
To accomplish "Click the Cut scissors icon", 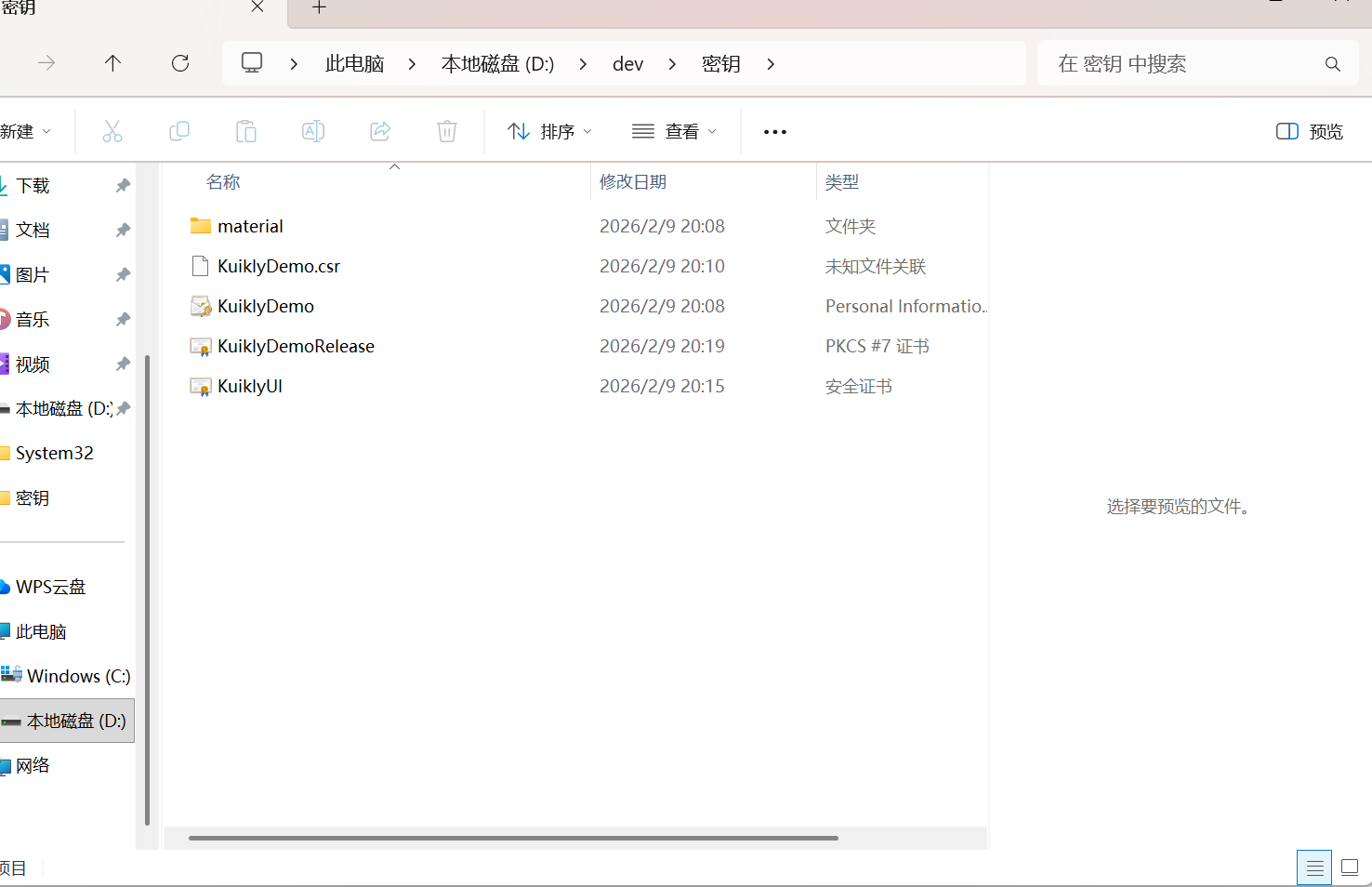I will click(x=112, y=132).
